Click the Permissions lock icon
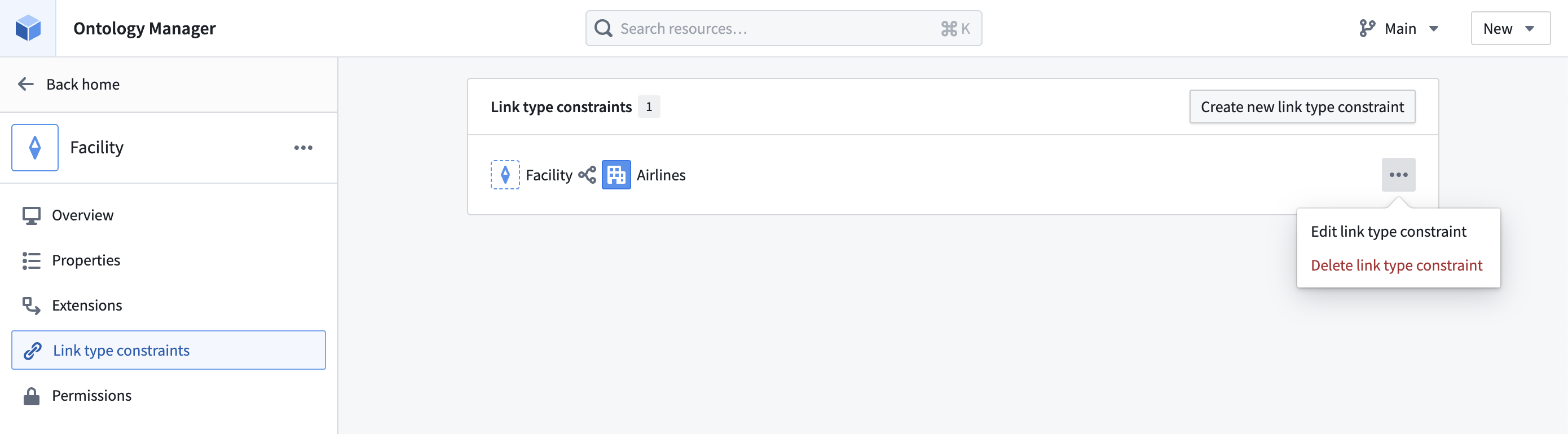Viewport: 1568px width, 434px height. (x=32, y=396)
